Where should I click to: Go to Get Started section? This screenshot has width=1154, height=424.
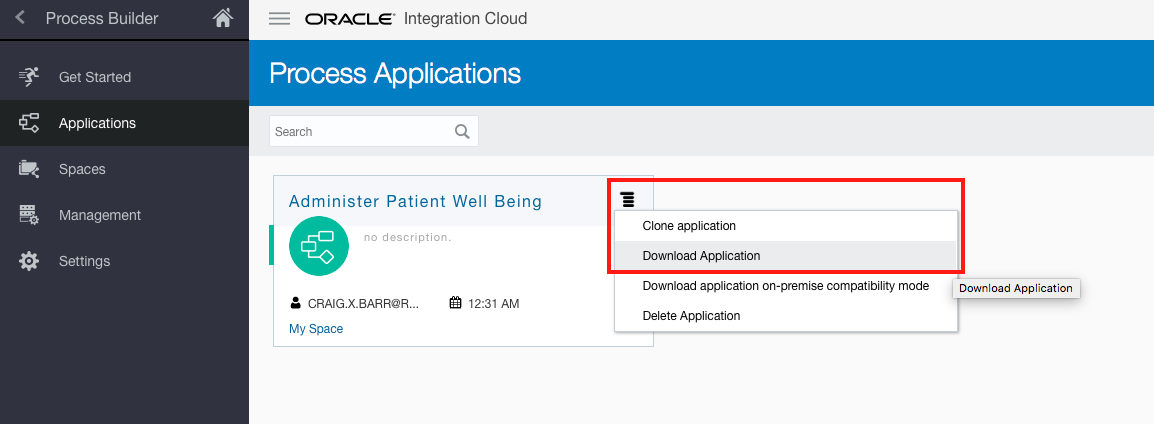[95, 77]
